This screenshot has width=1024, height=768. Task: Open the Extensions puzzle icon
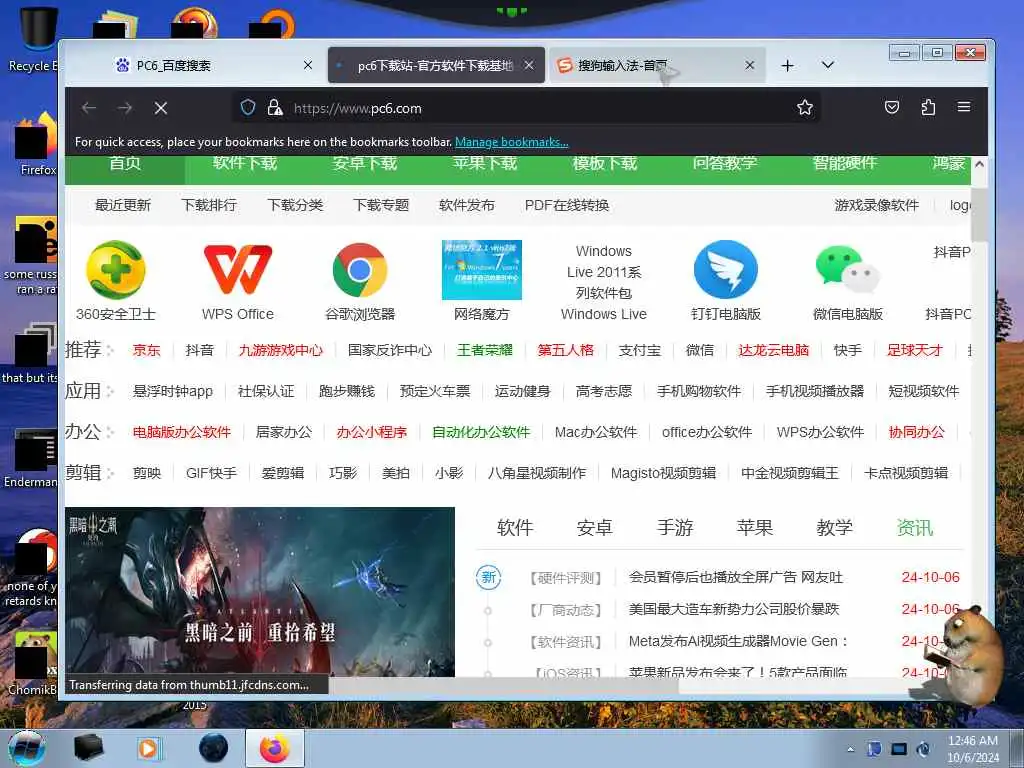tap(928, 107)
